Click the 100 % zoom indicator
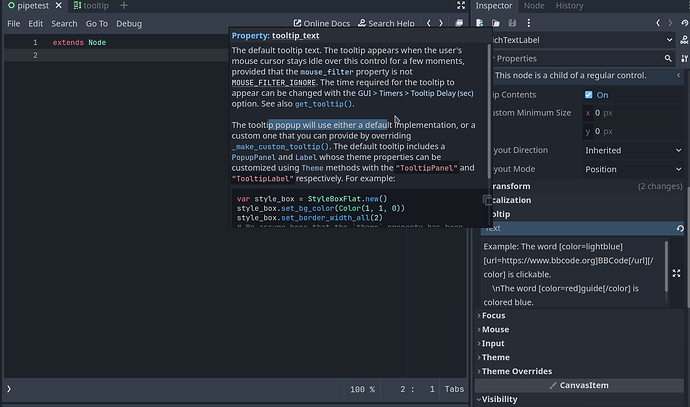The height and width of the screenshot is (407, 690). pos(362,389)
